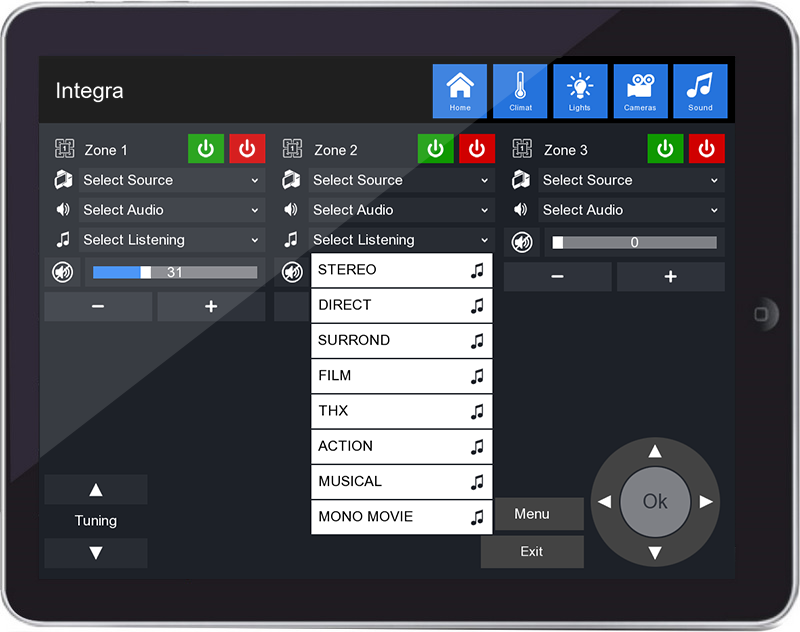Open the Lights bulb icon
800x632 pixels.
tap(580, 90)
